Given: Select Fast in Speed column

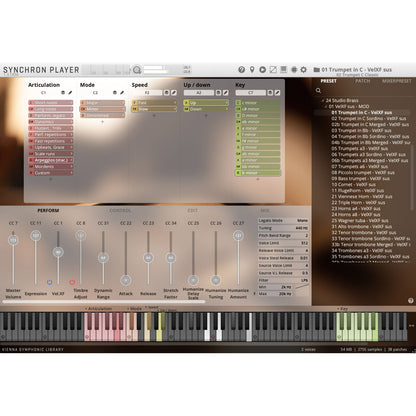Looking at the screenshot, I should (x=154, y=103).
